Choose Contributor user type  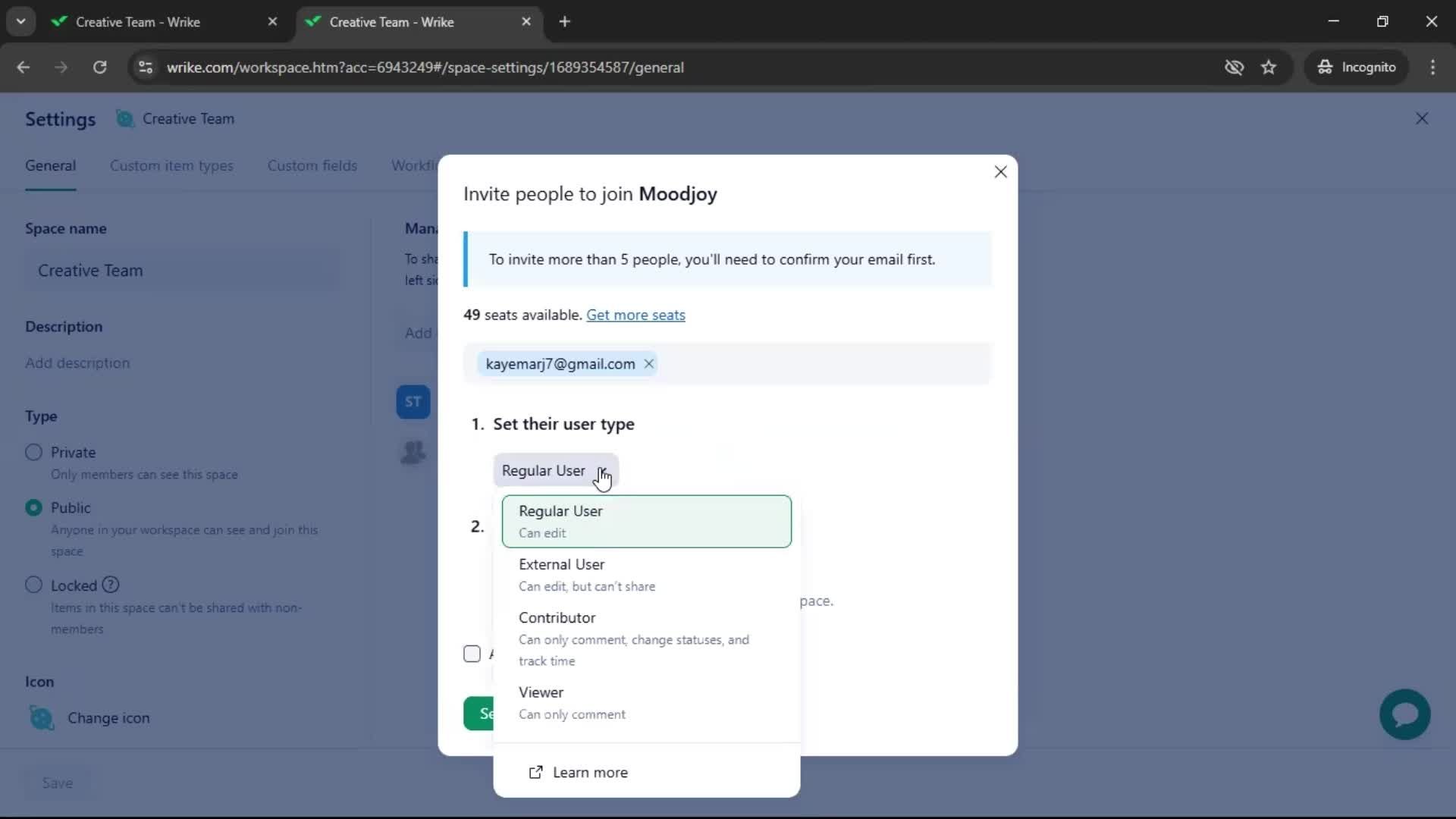(647, 639)
